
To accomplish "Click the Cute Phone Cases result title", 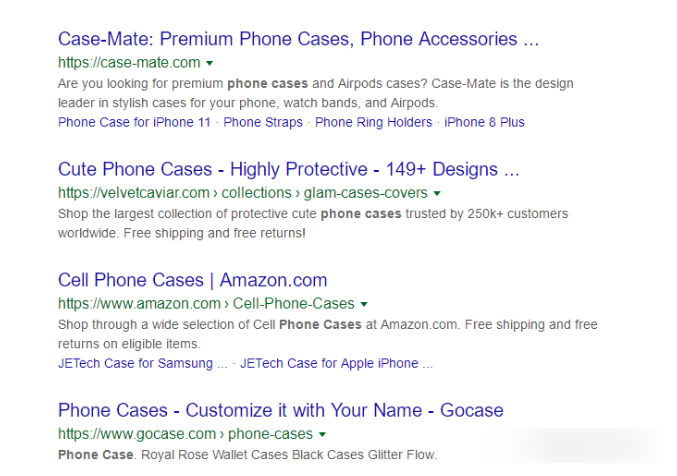I will click(288, 169).
